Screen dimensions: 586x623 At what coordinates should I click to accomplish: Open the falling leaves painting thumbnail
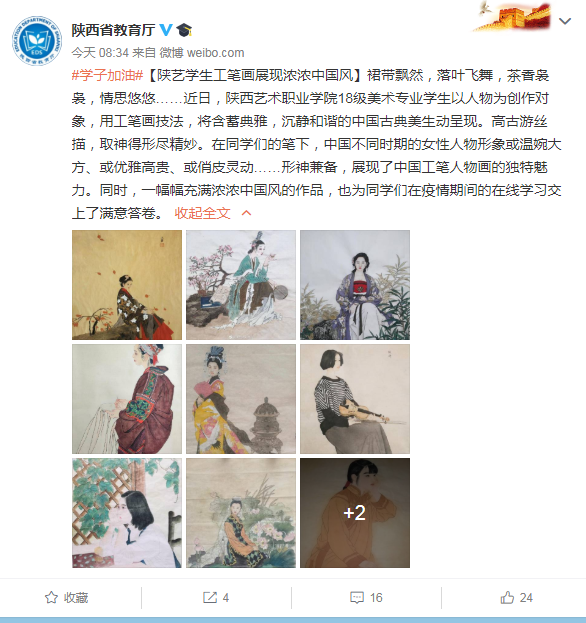[127, 285]
